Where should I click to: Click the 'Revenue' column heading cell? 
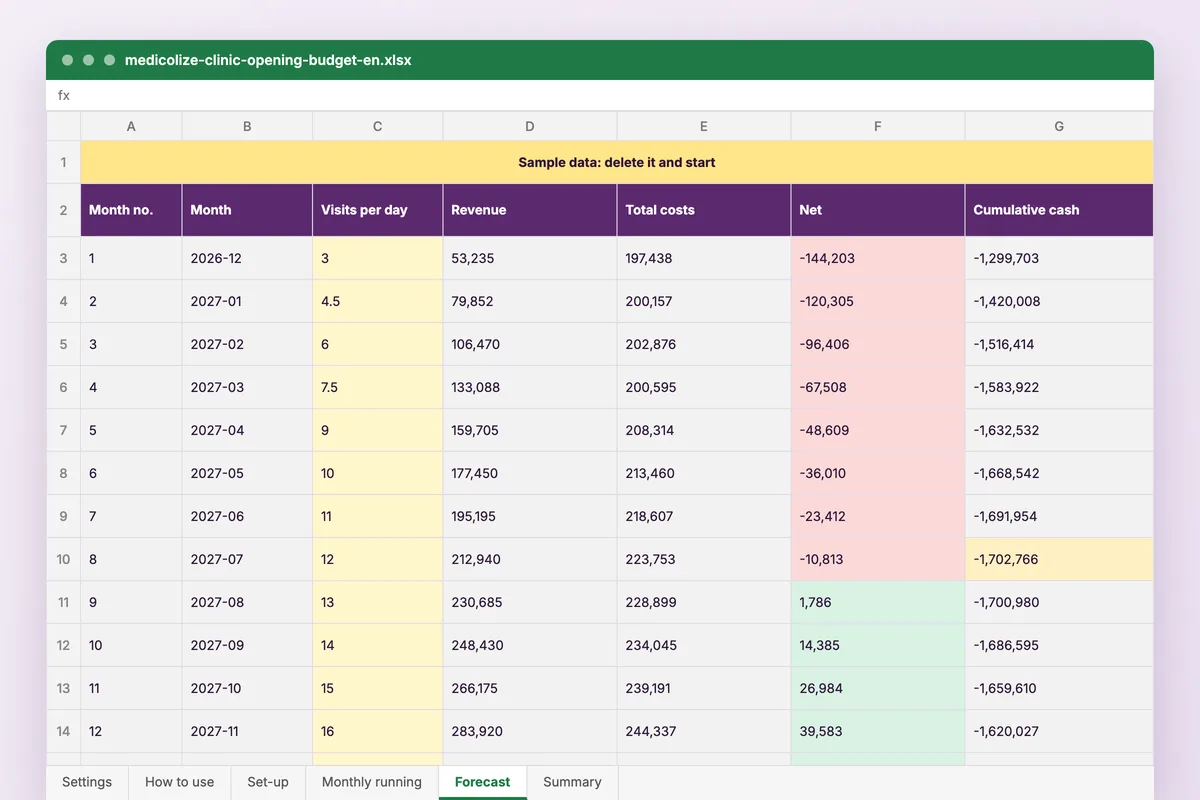(x=530, y=210)
